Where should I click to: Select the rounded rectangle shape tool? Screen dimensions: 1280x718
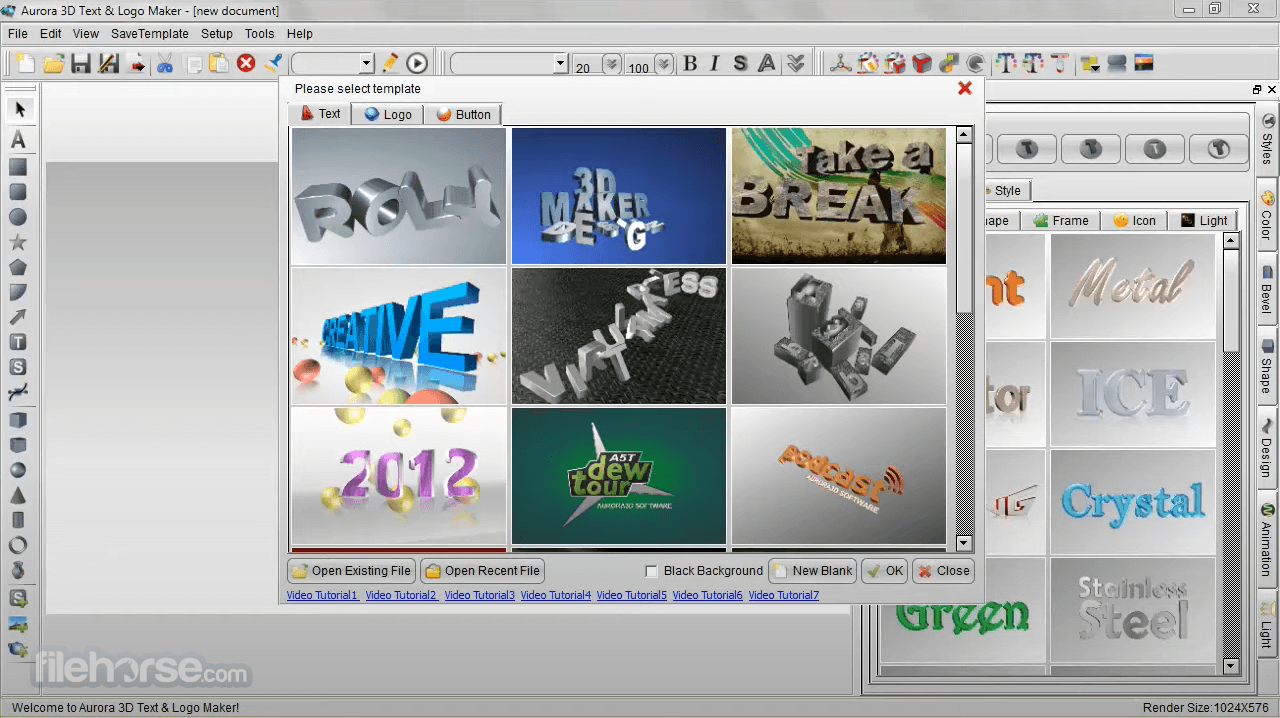pos(18,192)
